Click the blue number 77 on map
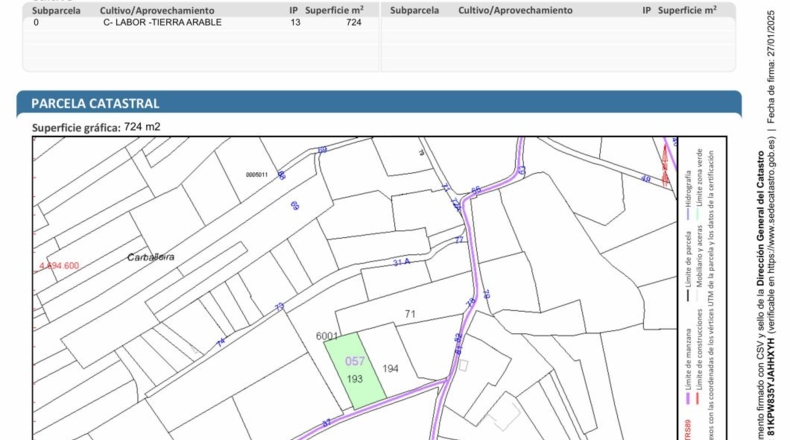The image size is (790, 440). pos(459,240)
